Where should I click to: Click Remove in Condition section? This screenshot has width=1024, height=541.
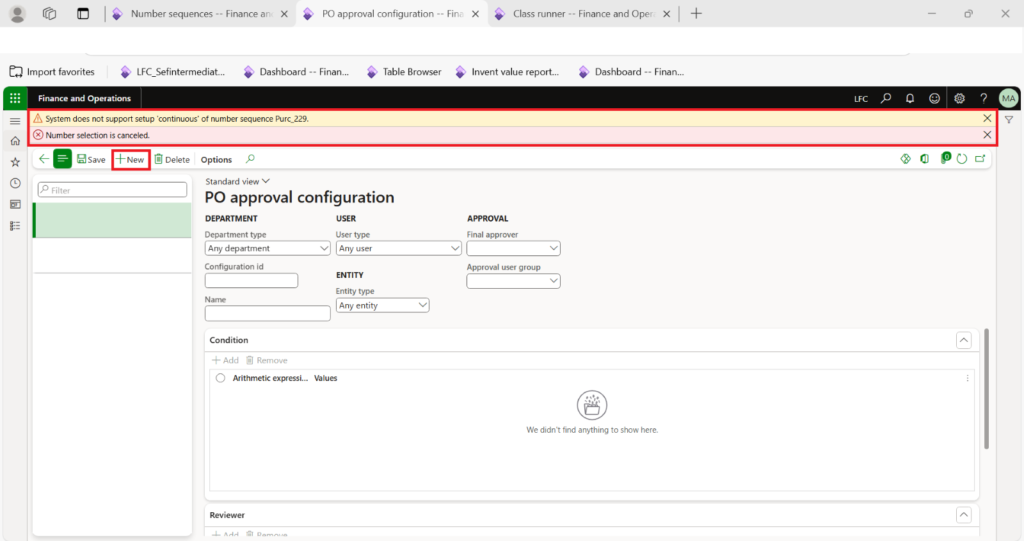click(x=266, y=360)
